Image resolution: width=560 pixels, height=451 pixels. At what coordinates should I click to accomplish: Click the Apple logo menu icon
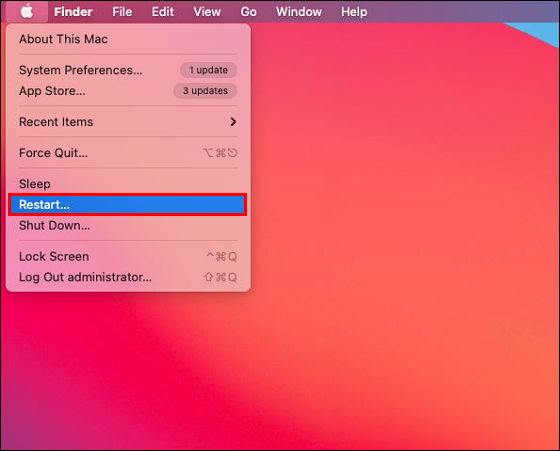pyautogui.click(x=27, y=11)
